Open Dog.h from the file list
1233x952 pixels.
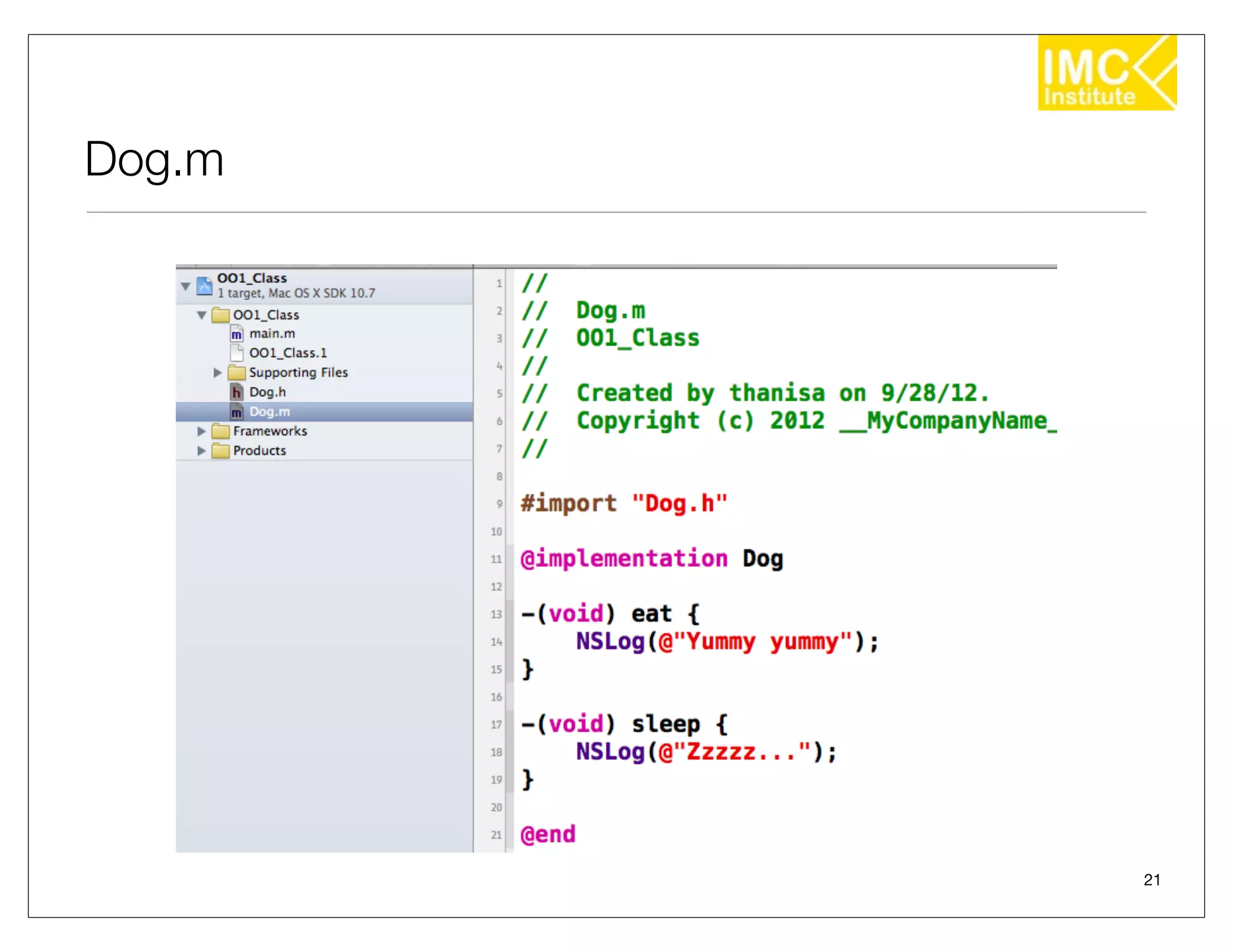click(x=267, y=392)
